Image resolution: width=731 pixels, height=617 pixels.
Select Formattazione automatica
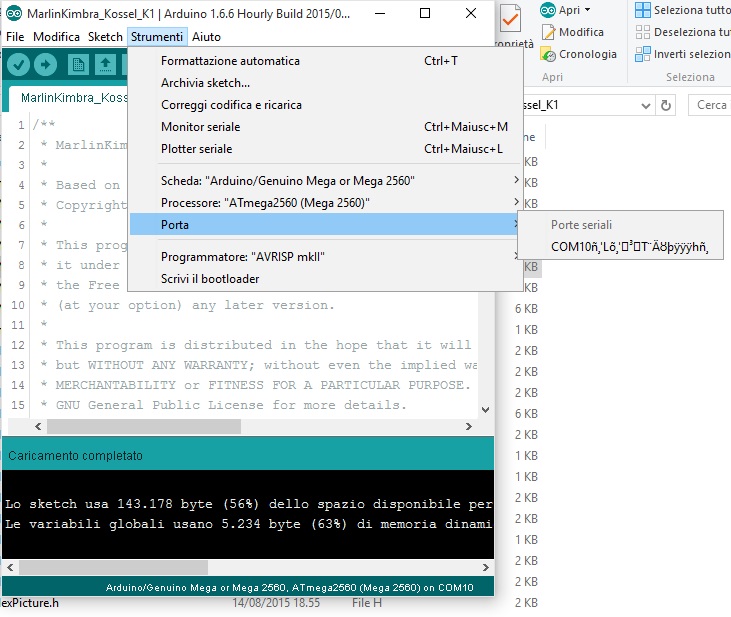[x=325, y=61]
